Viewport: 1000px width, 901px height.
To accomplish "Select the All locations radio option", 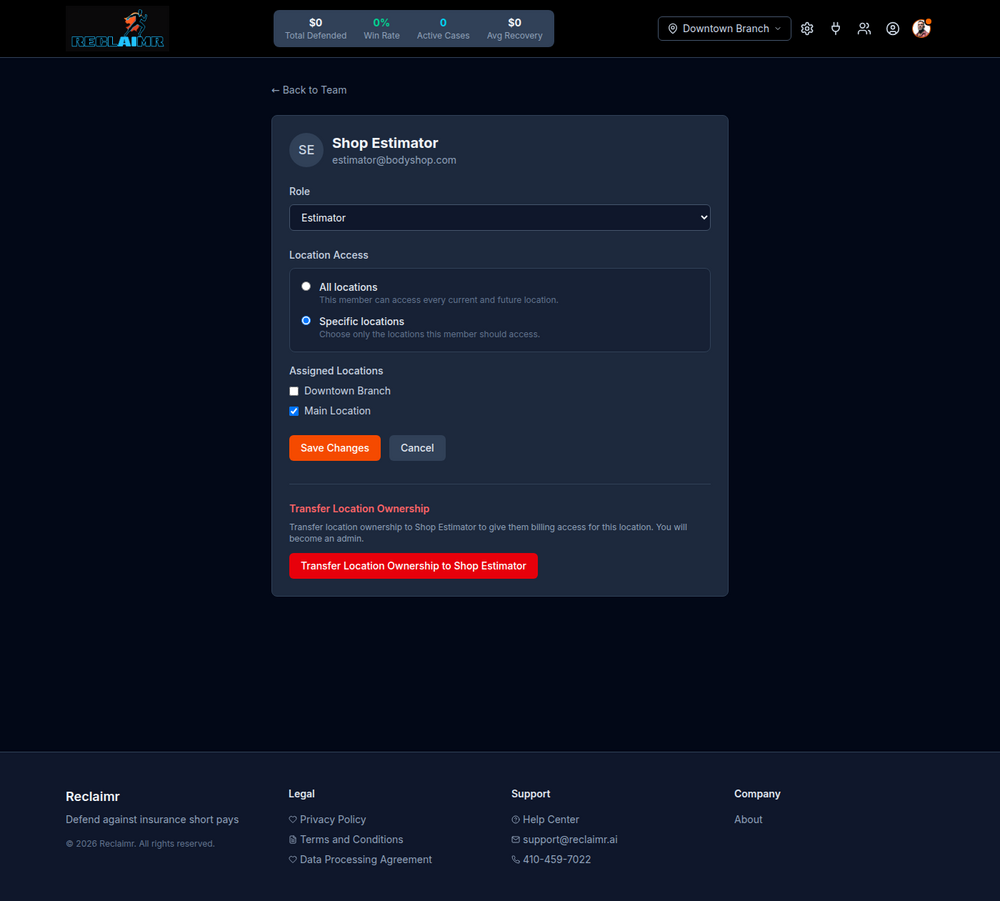I will [306, 286].
